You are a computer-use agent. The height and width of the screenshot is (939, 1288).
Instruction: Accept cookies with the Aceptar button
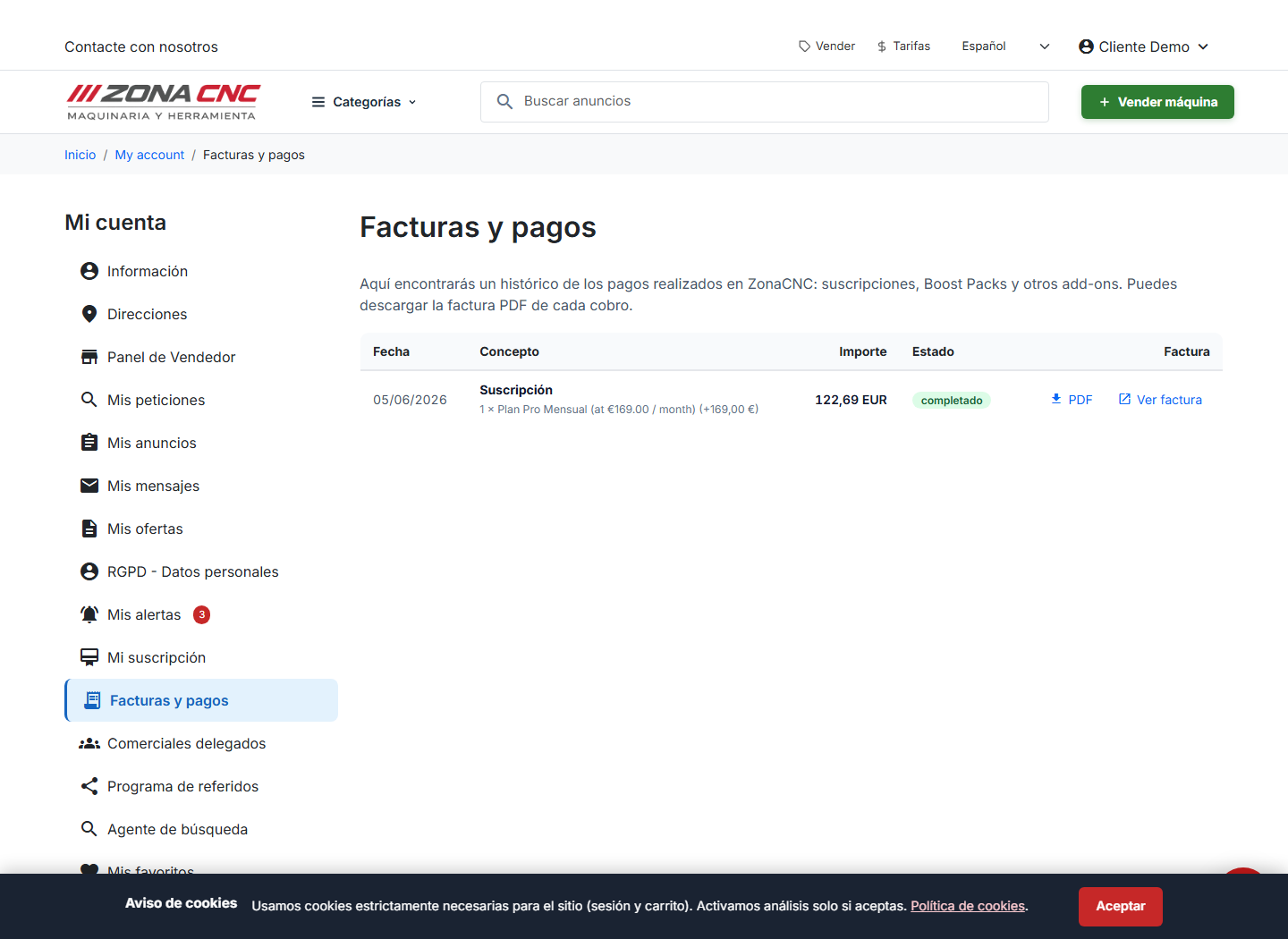pyautogui.click(x=1121, y=906)
